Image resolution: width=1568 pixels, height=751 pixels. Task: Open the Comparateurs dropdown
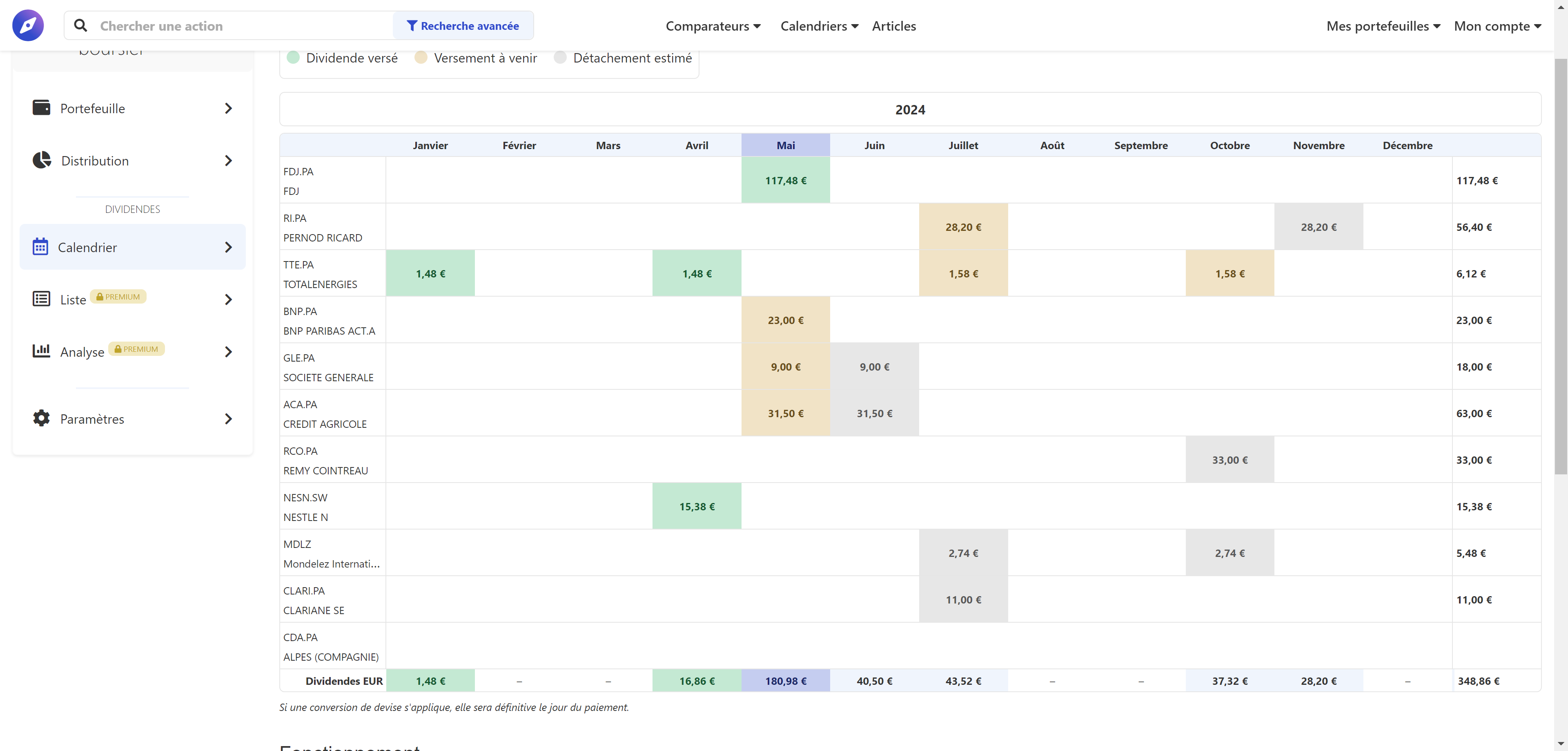tap(713, 26)
